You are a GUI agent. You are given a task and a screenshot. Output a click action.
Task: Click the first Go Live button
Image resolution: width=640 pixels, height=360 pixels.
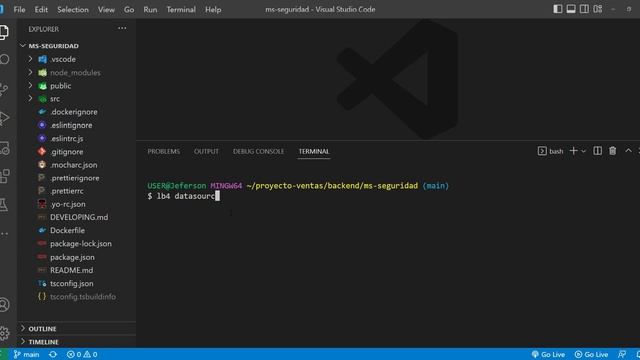point(548,354)
